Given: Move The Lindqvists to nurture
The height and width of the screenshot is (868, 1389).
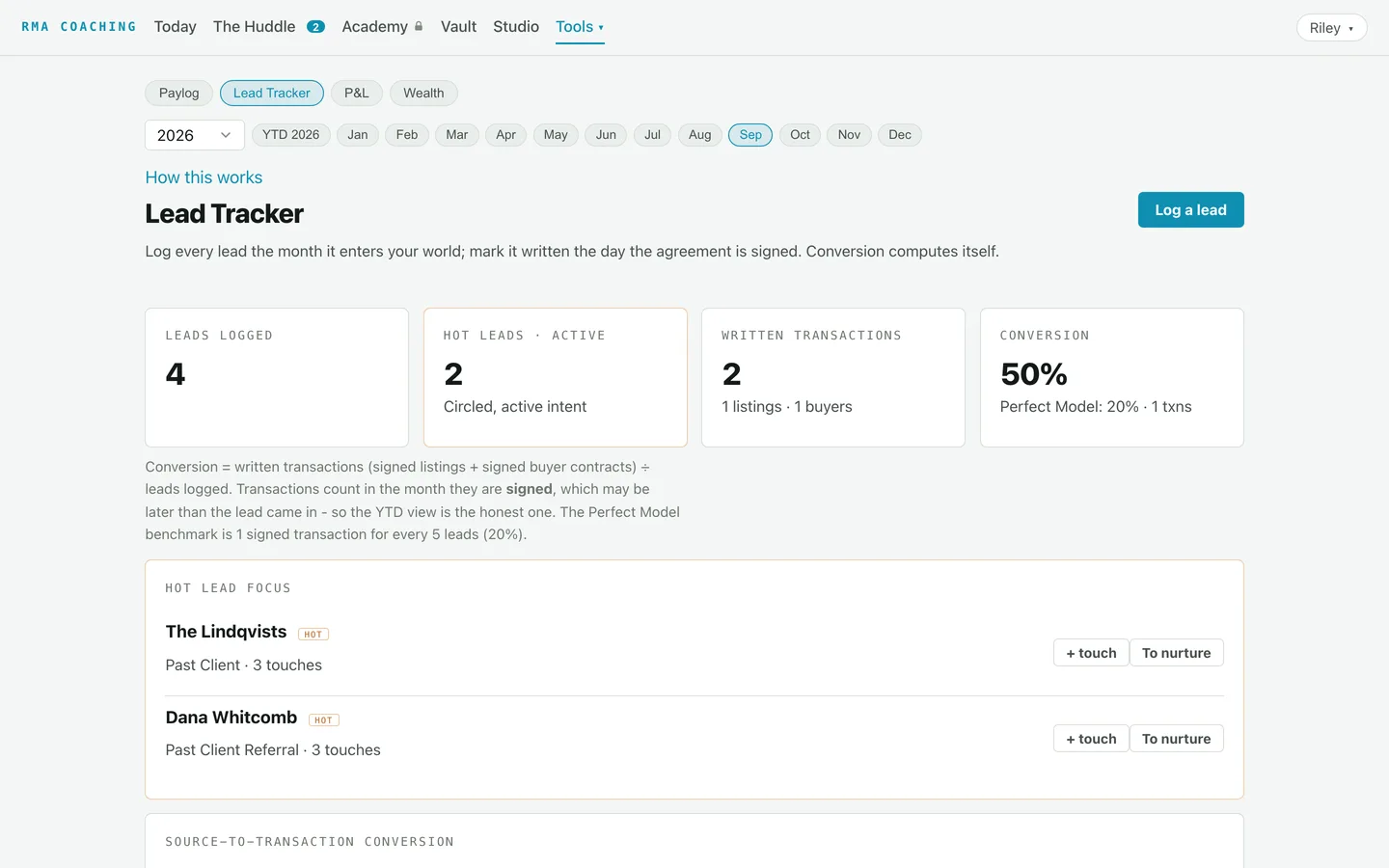Looking at the screenshot, I should (x=1176, y=653).
